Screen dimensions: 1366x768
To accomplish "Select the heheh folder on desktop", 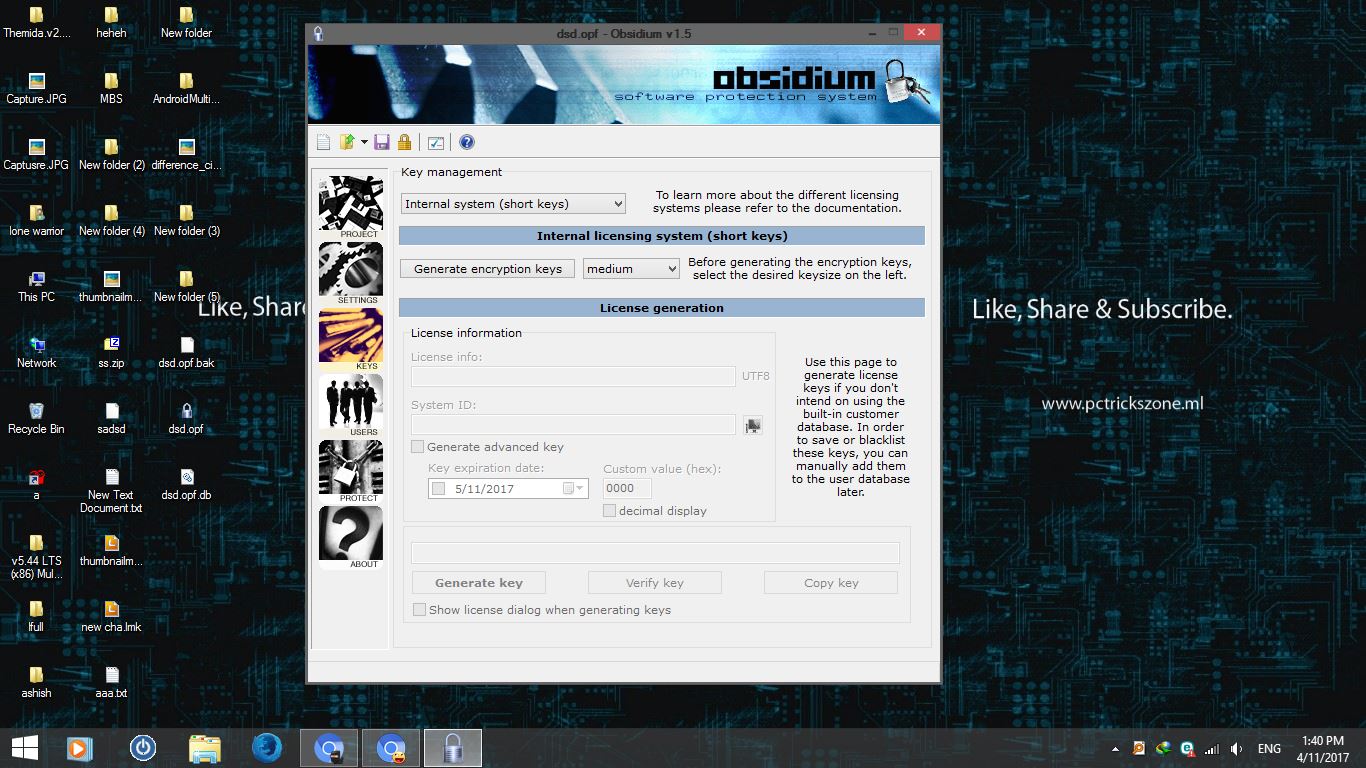I will tap(111, 22).
